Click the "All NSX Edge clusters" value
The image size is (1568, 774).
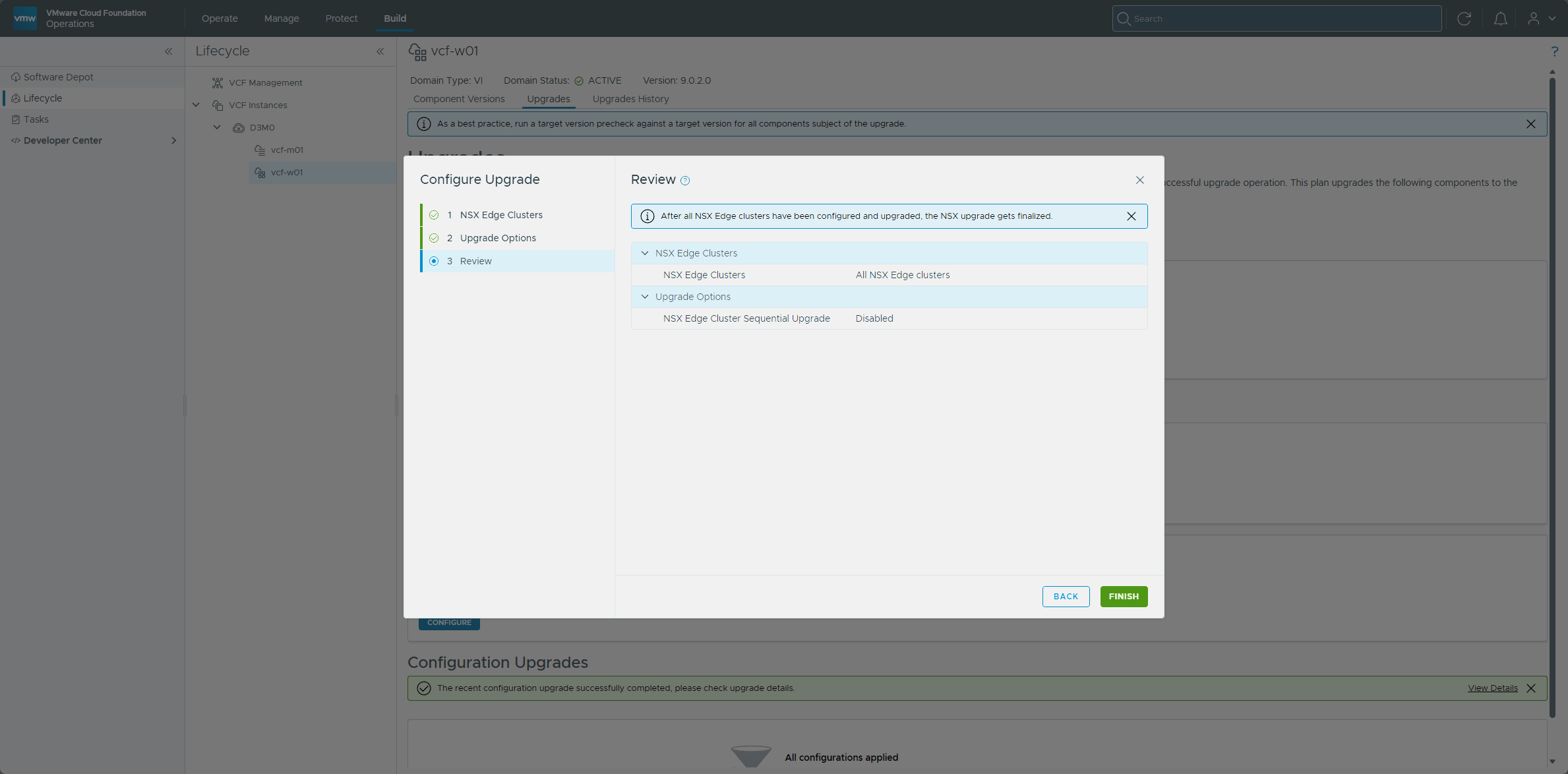pyautogui.click(x=903, y=275)
